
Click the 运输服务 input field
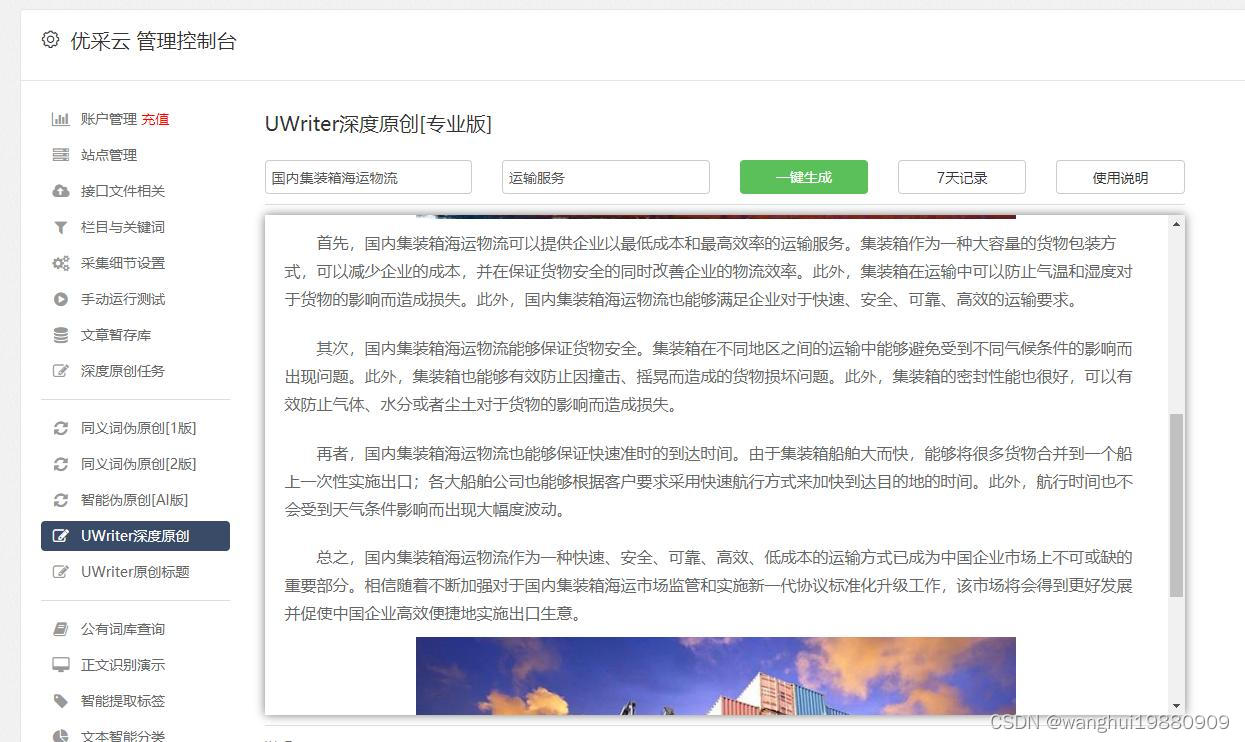604,177
